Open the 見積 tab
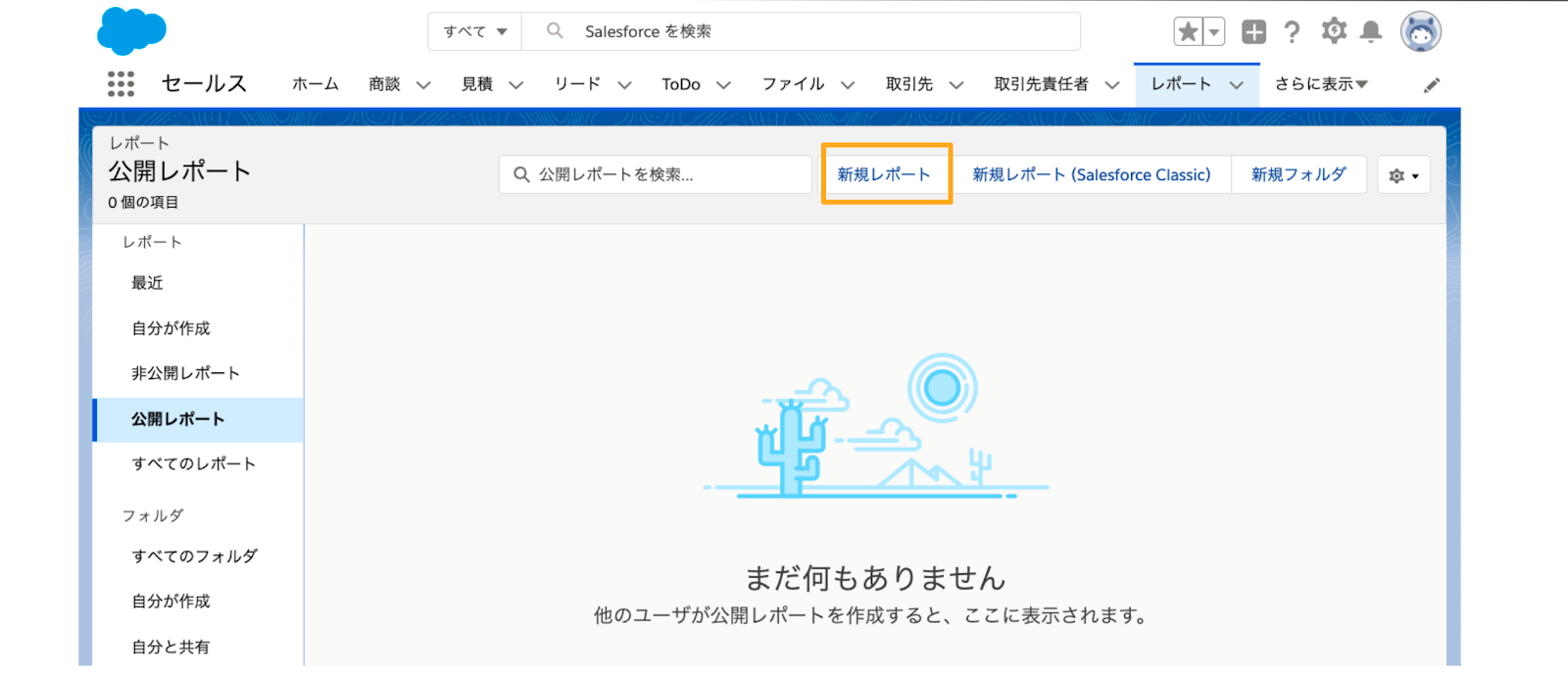Screen dimensions: 1568x676 click(477, 84)
